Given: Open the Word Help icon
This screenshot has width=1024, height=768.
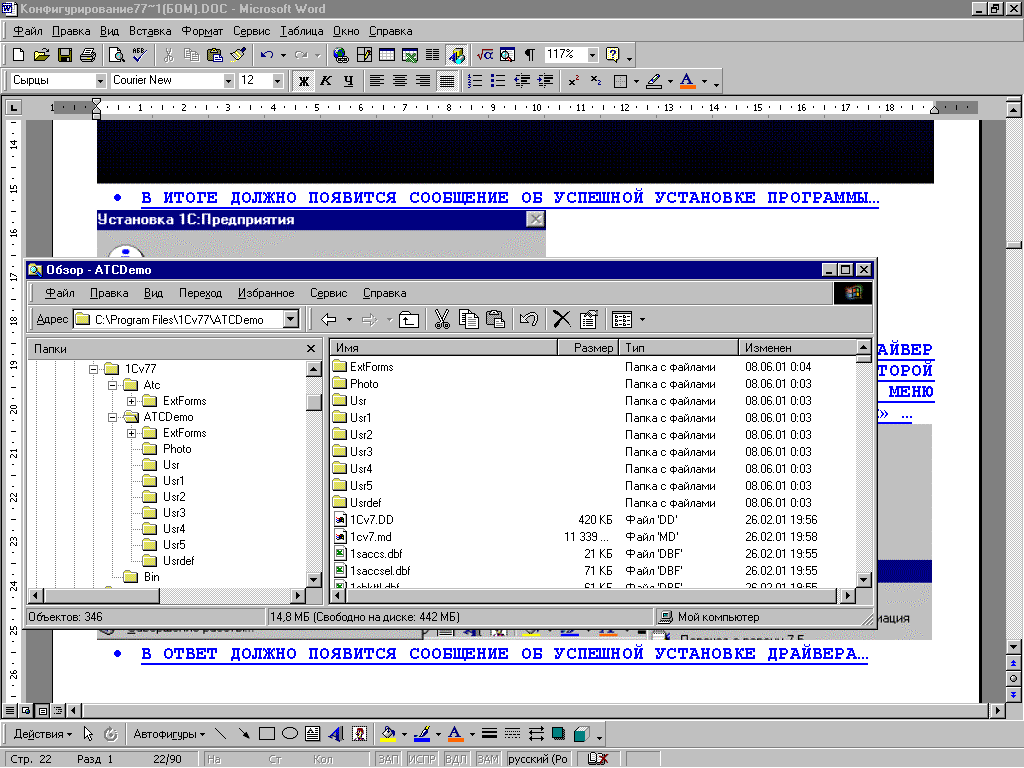Looking at the screenshot, I should (613, 55).
